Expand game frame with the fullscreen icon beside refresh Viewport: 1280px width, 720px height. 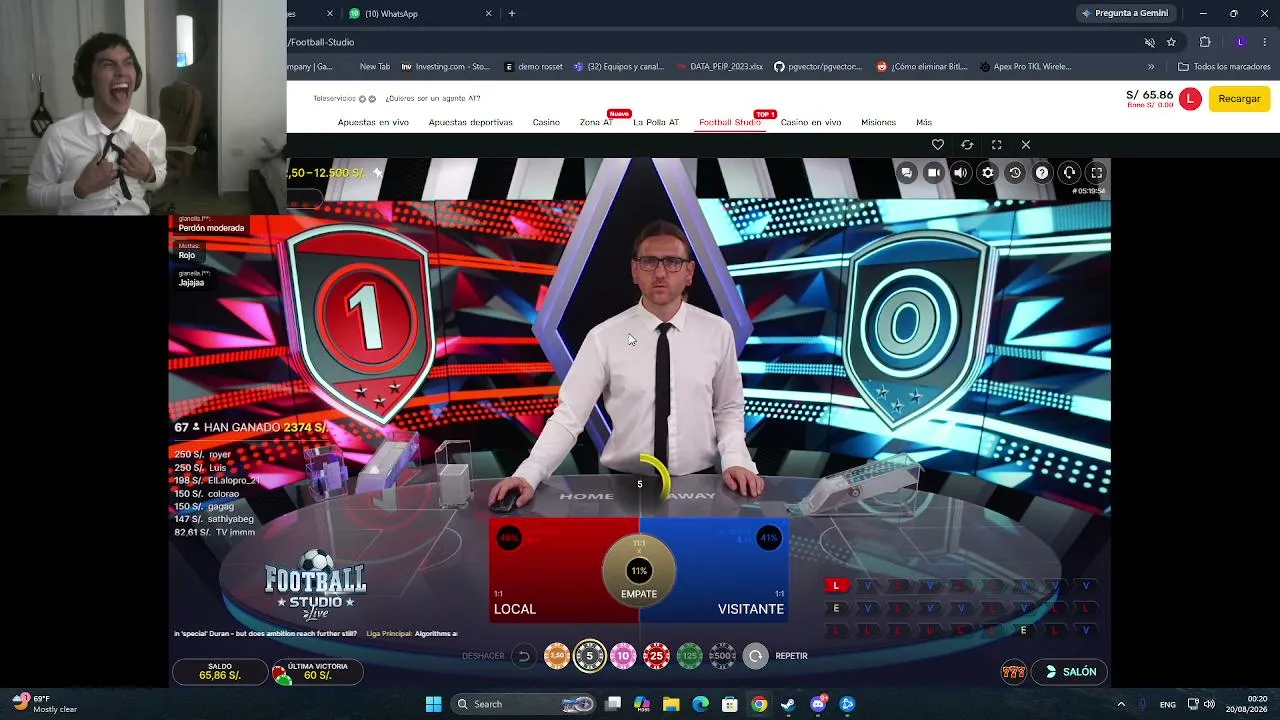tap(996, 145)
